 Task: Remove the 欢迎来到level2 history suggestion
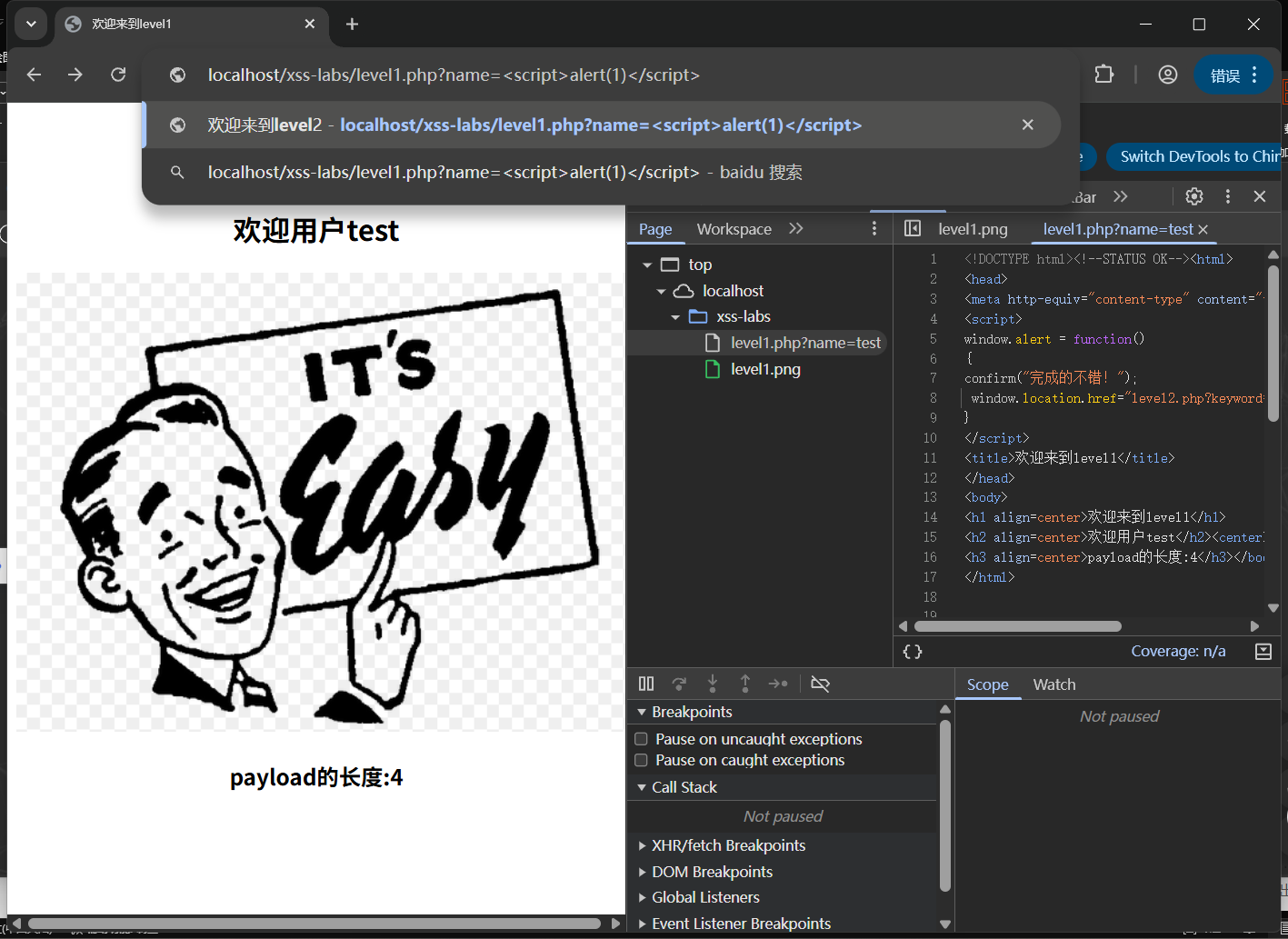coord(1028,125)
